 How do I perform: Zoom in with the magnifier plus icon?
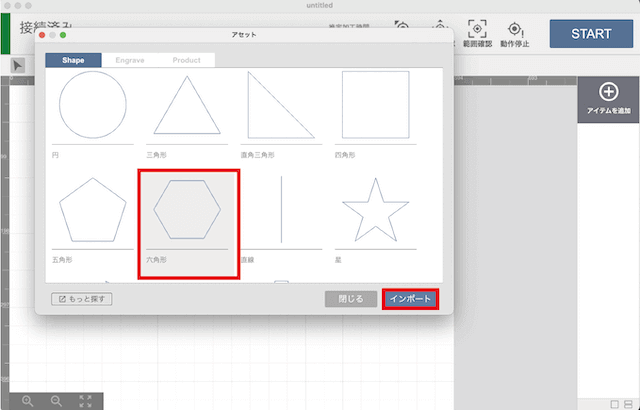(x=27, y=400)
